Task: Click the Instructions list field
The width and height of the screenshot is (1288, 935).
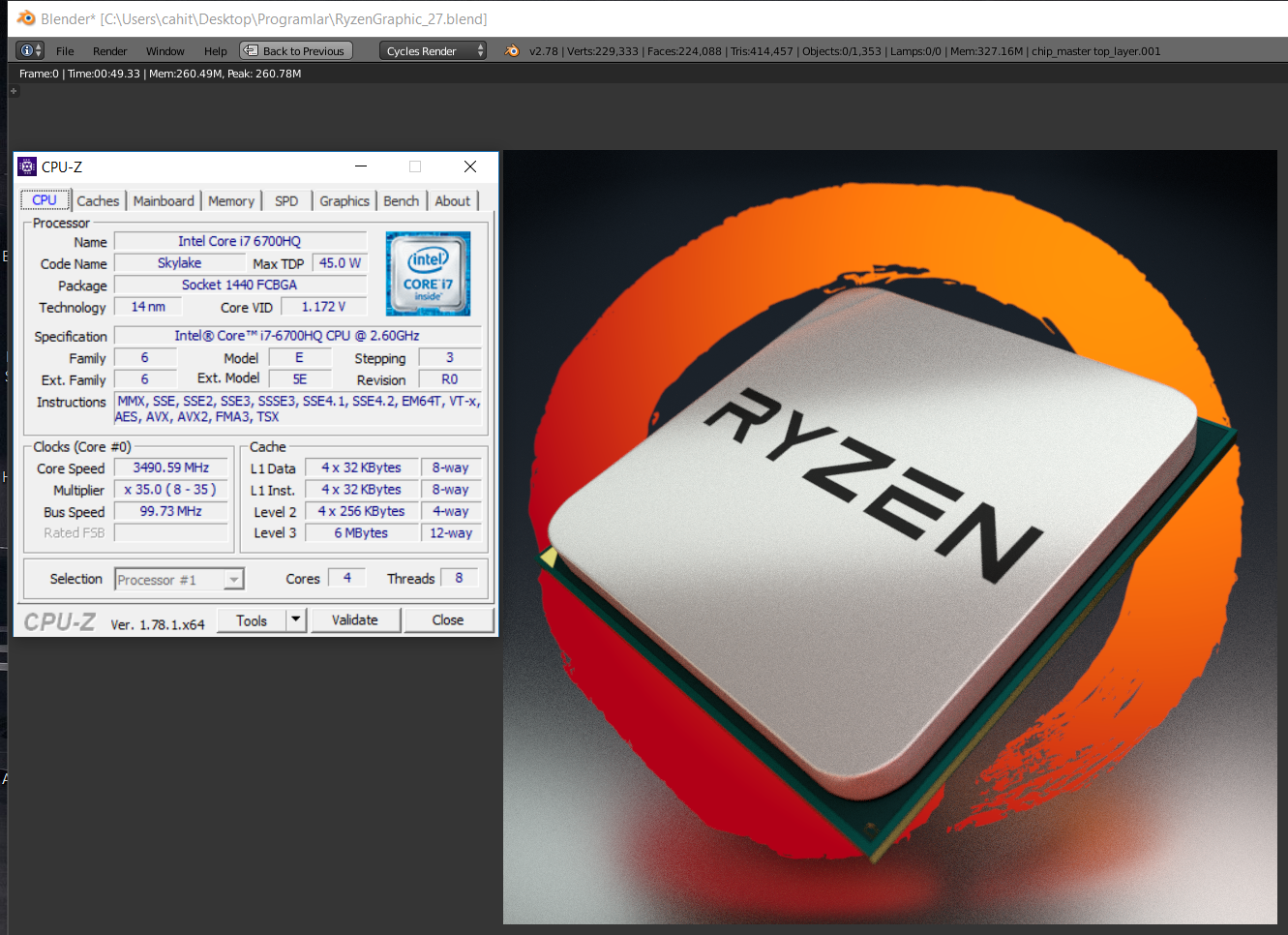Action: [x=297, y=408]
